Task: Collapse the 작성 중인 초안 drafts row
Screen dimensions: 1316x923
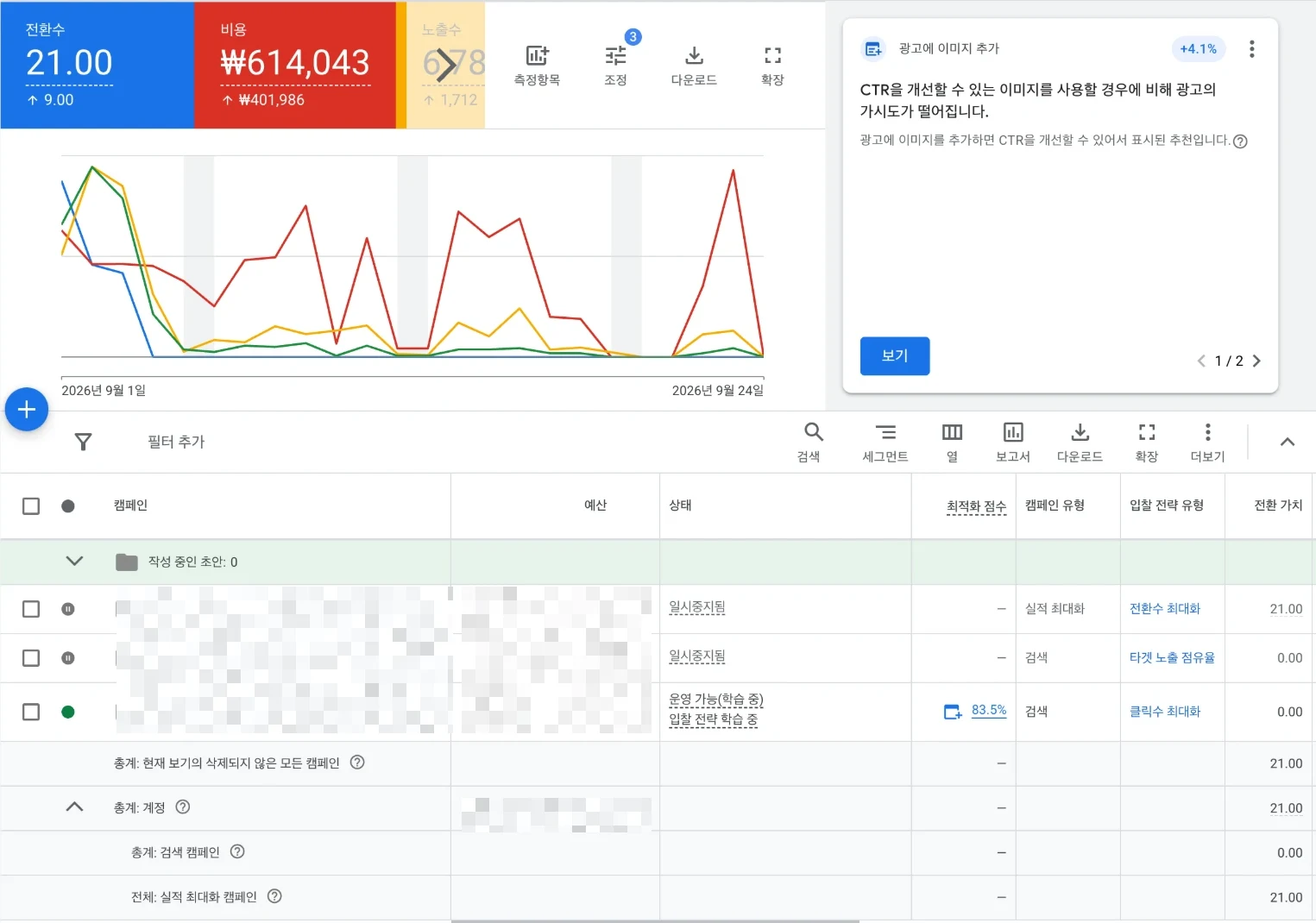Action: [75, 562]
